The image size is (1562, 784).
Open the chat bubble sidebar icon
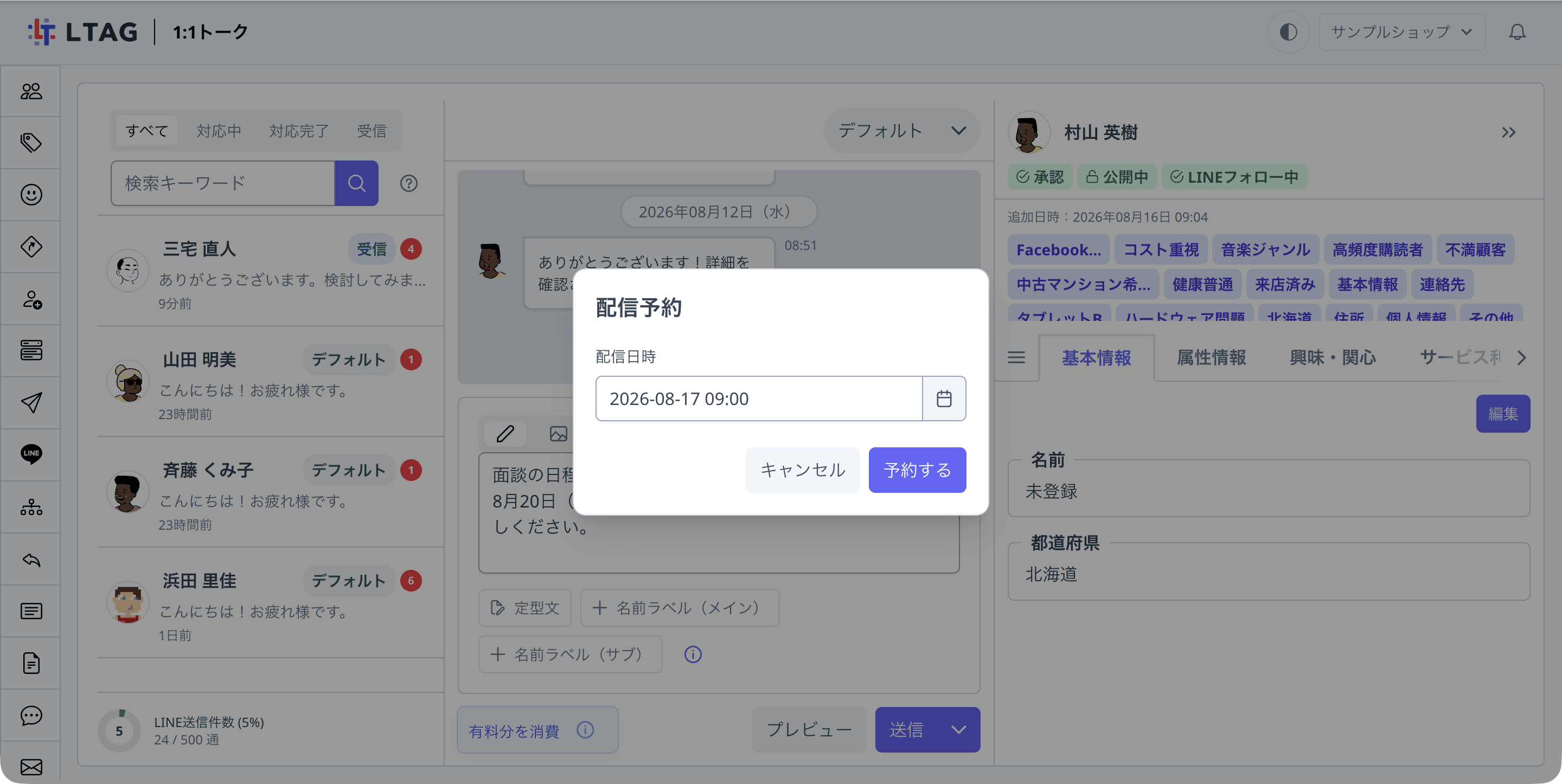(x=31, y=716)
